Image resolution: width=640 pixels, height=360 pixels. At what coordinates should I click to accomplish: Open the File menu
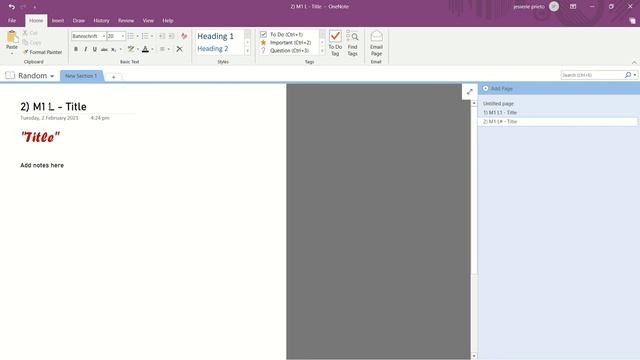click(12, 20)
